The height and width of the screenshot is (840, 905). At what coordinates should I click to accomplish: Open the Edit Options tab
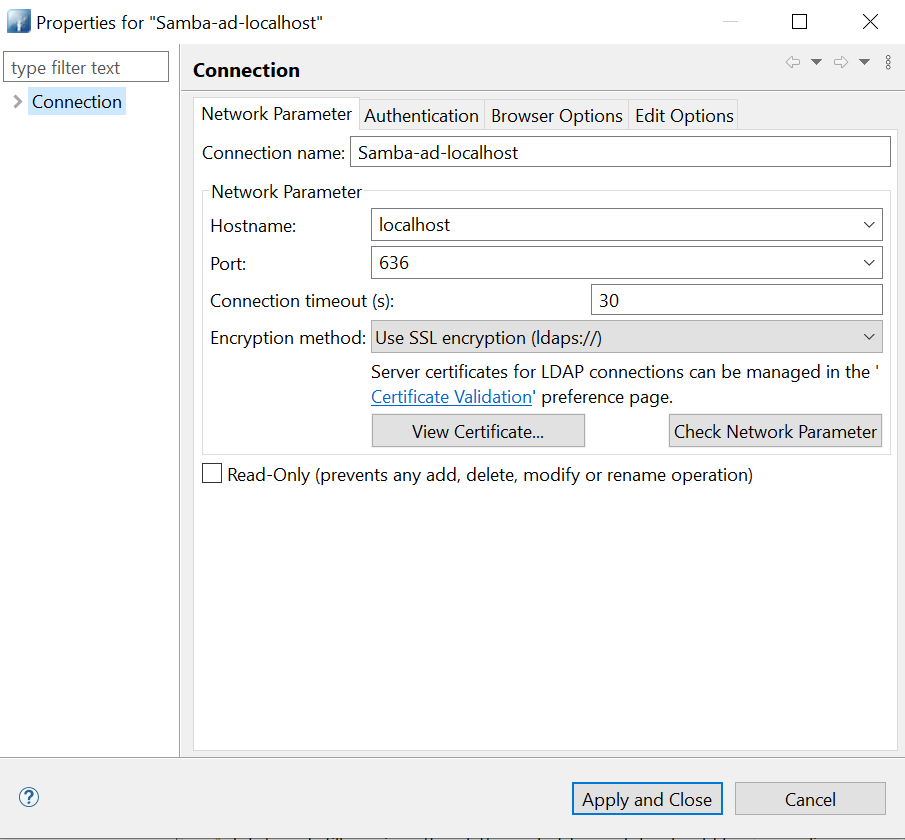(x=684, y=115)
